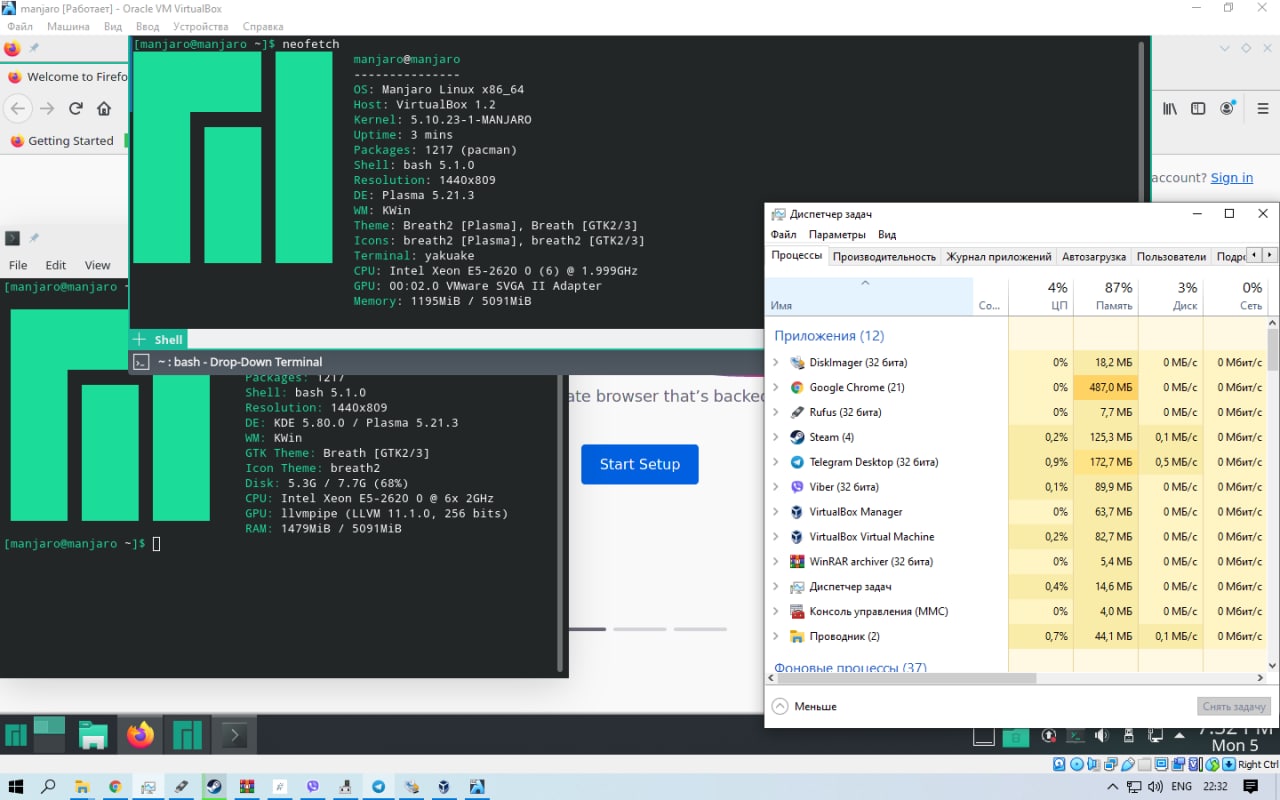Screen dimensions: 1280x800
Task: Expand Telegram Desktop process row
Action: (776, 462)
